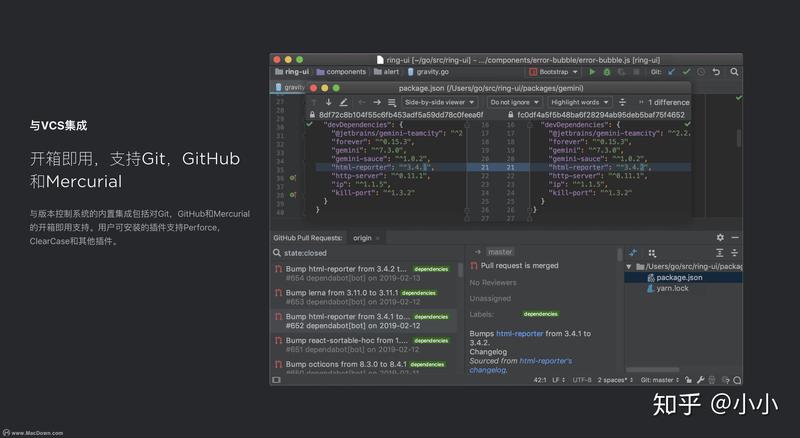The image size is (800, 438).
Task: Open Search Everywhere magnifier icon in the toolbar
Action: click(x=734, y=72)
